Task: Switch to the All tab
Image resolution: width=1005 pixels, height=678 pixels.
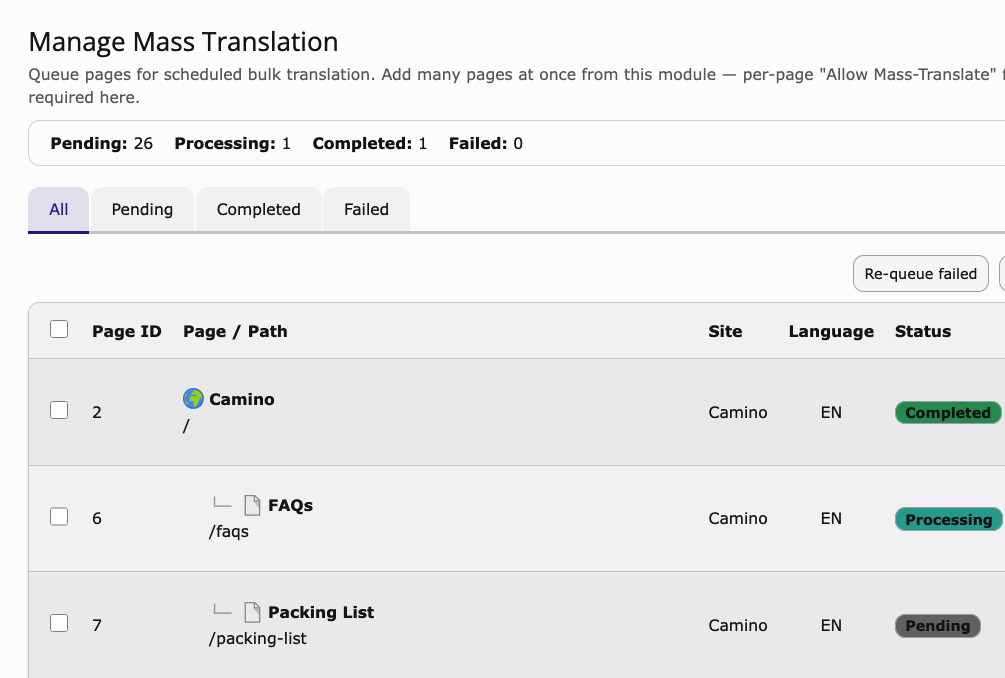Action: 58,210
